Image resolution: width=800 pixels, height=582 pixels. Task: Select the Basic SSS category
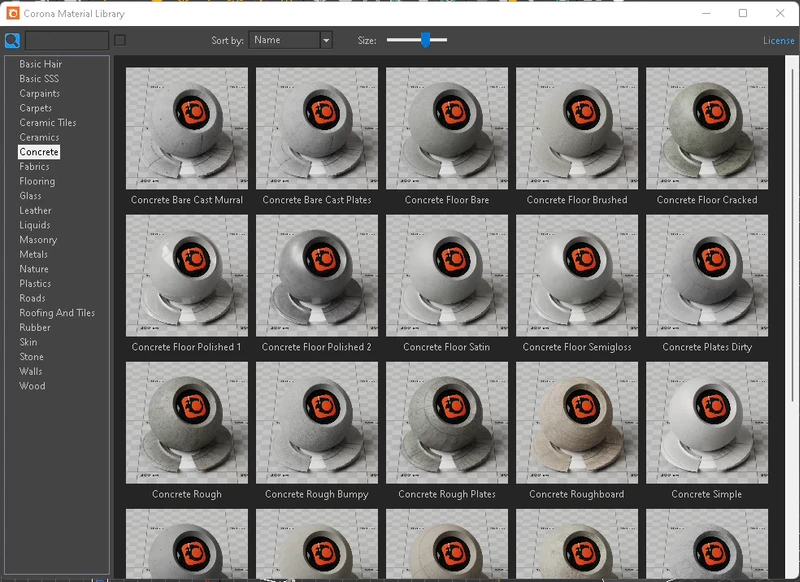click(x=39, y=79)
